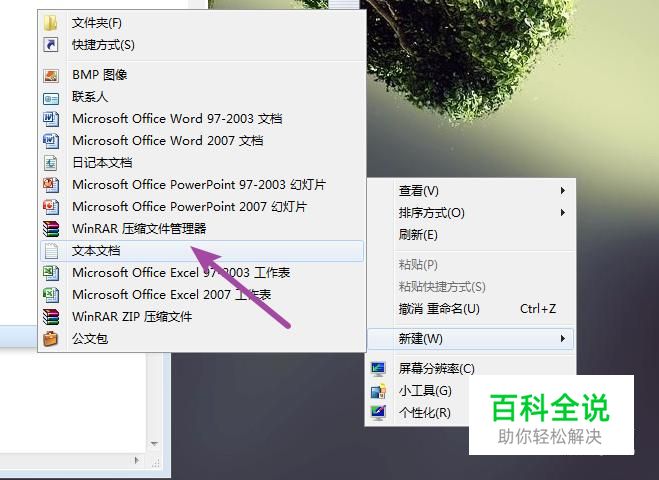Open the 排序方式(O) sort submenu
The height and width of the screenshot is (480, 659).
coord(470,213)
